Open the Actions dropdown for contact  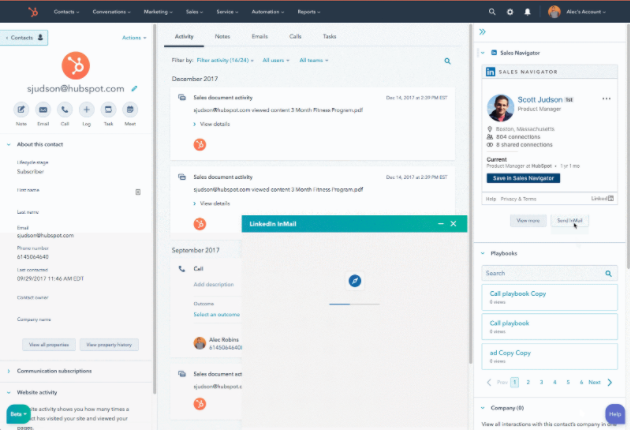[134, 38]
